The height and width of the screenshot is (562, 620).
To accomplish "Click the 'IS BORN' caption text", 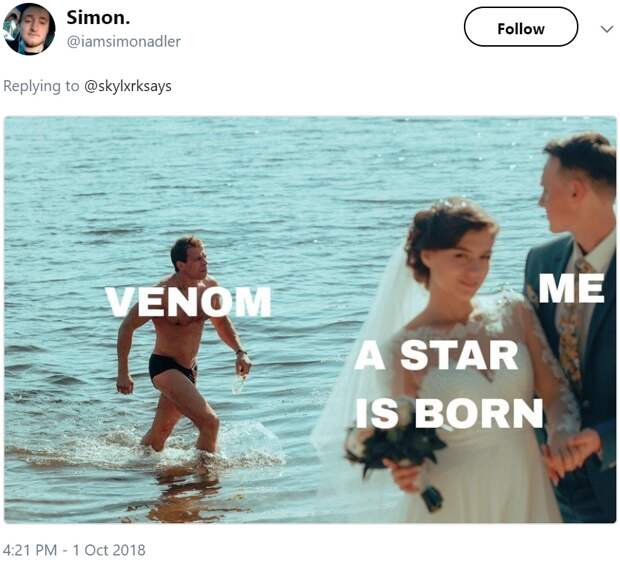I will pos(449,413).
